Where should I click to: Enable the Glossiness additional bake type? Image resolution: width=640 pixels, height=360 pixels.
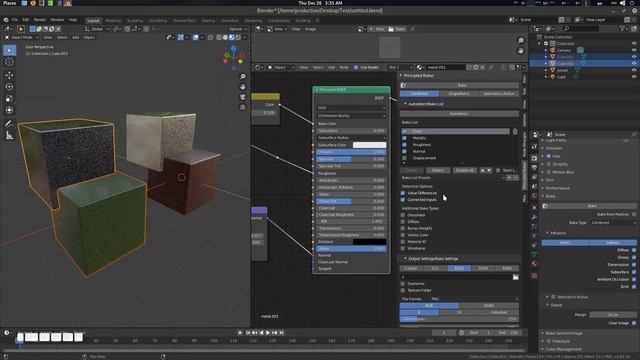point(403,215)
